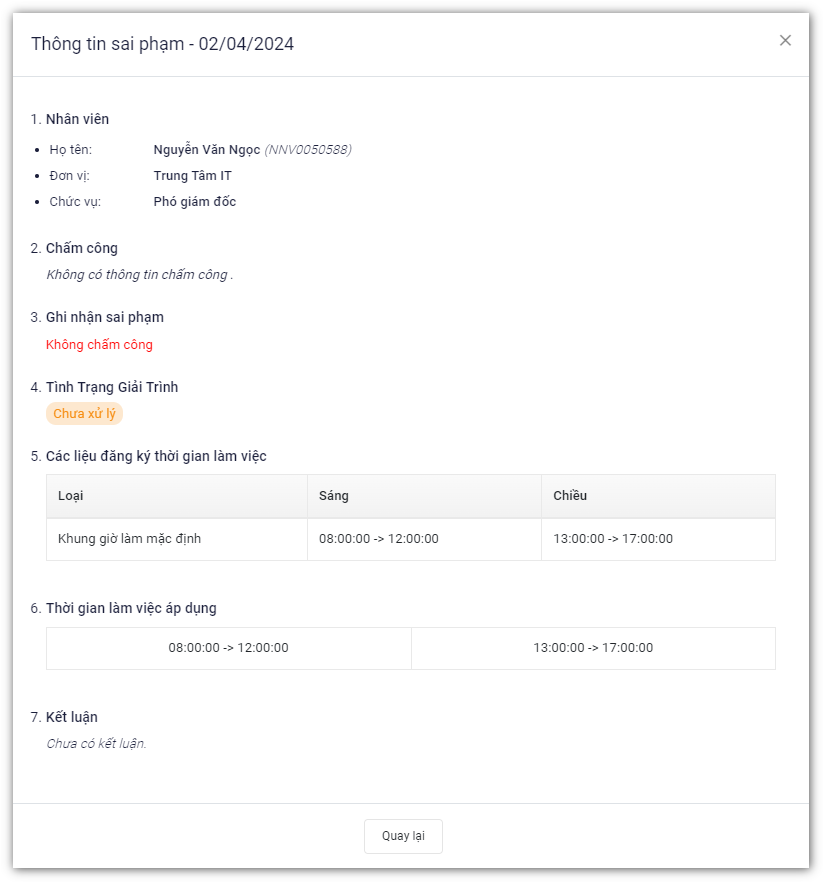
Task: Select the Khung giờ làm mặc định cell
Action: [x=130, y=539]
